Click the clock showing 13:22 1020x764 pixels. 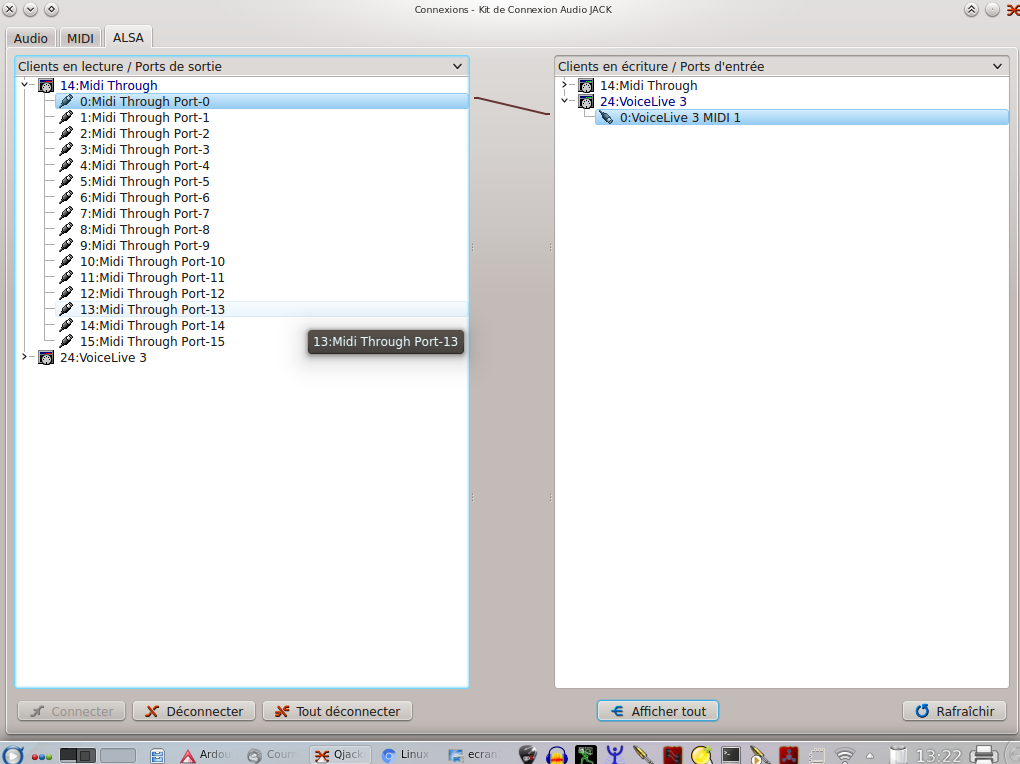pyautogui.click(x=938, y=756)
